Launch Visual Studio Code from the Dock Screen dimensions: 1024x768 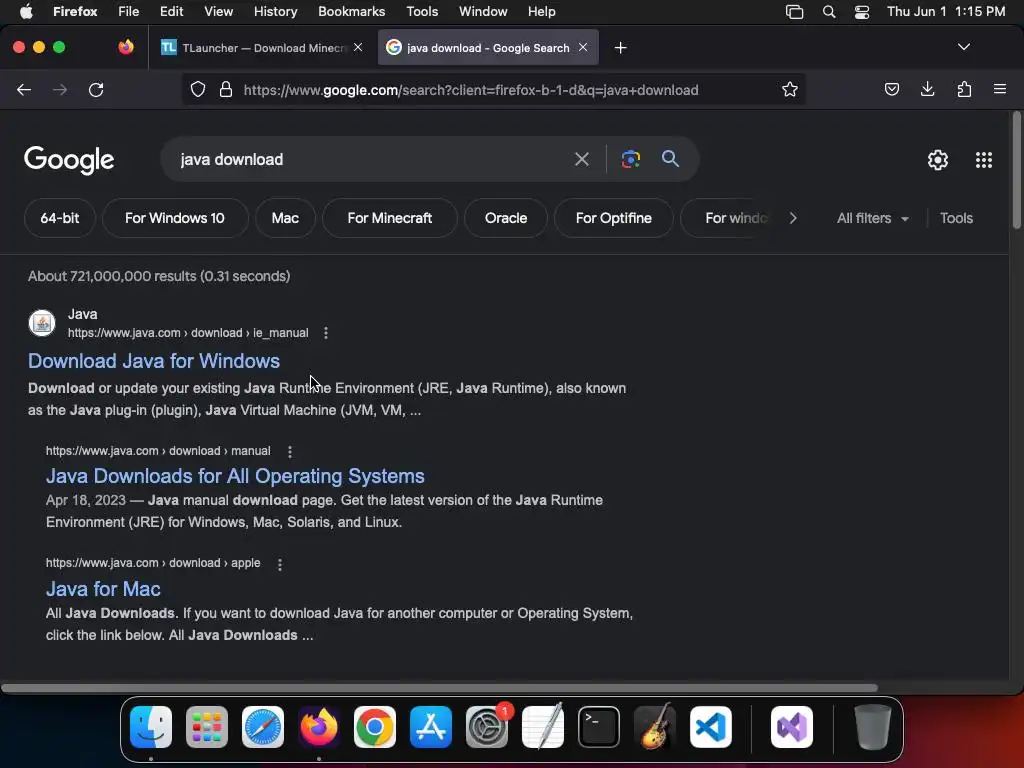click(711, 727)
